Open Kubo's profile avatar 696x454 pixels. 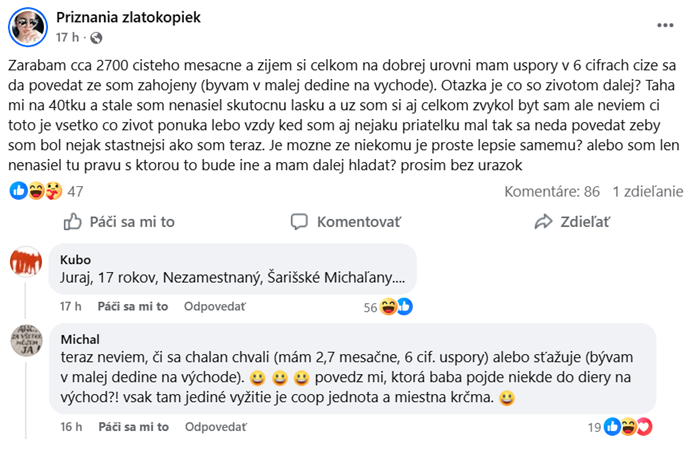pyautogui.click(x=26, y=261)
